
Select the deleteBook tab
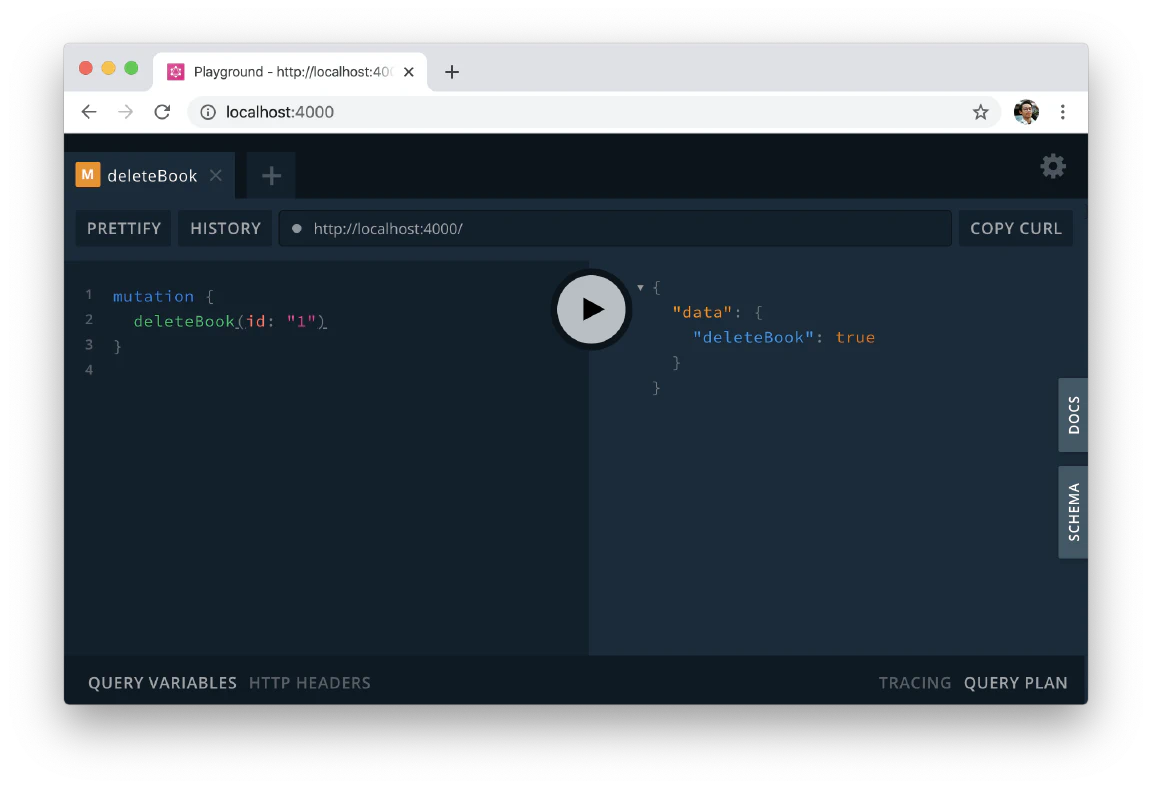pos(152,176)
